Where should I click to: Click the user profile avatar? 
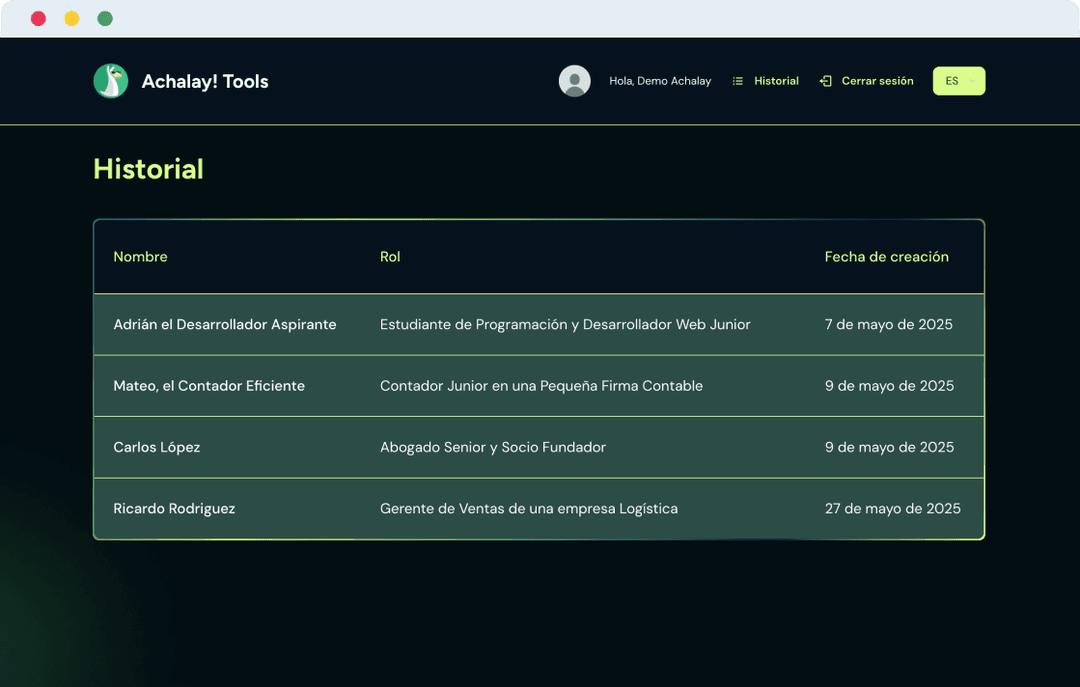pos(574,81)
